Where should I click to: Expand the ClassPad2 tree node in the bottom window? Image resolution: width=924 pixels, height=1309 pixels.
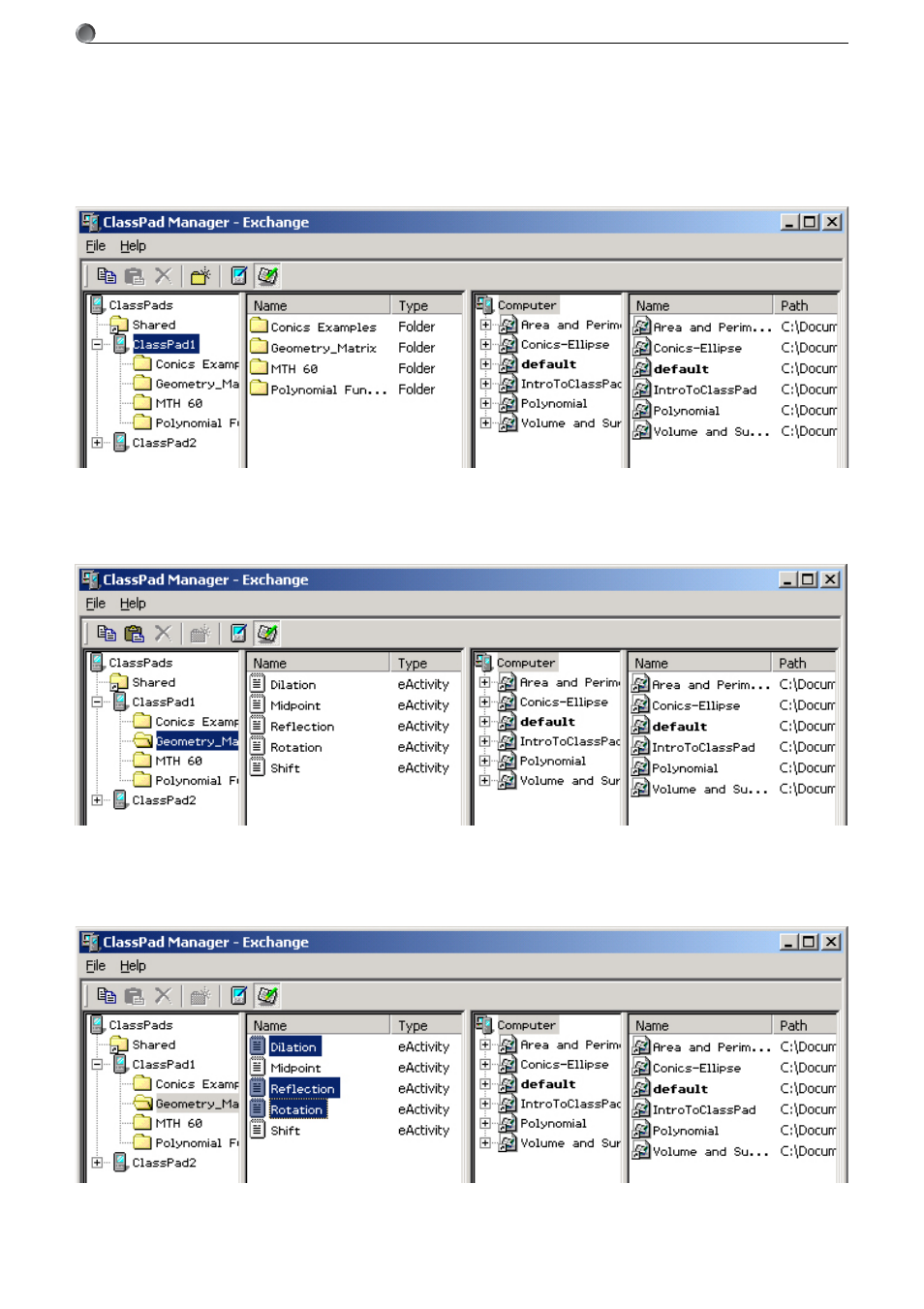(x=97, y=1163)
